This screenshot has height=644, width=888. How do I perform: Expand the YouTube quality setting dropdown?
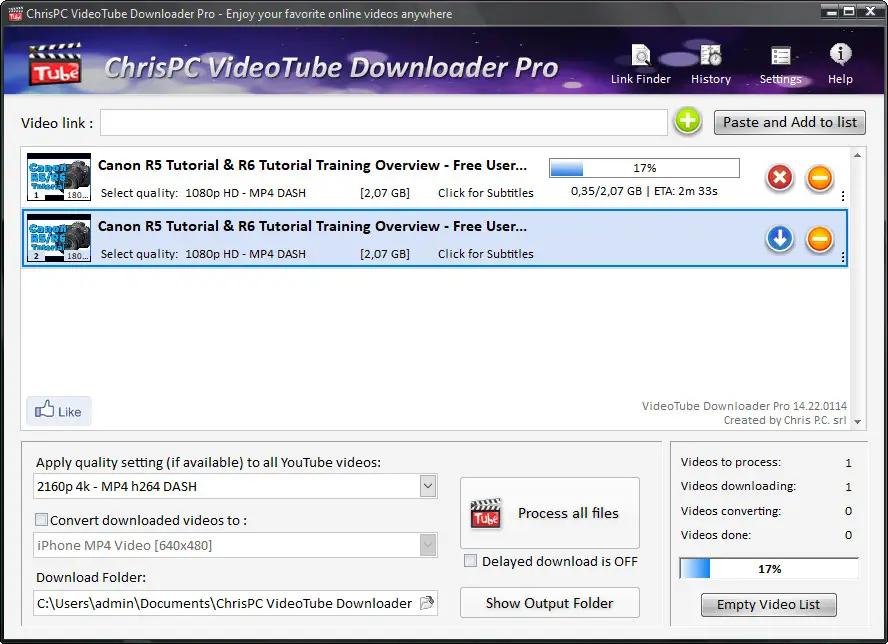[428, 487]
